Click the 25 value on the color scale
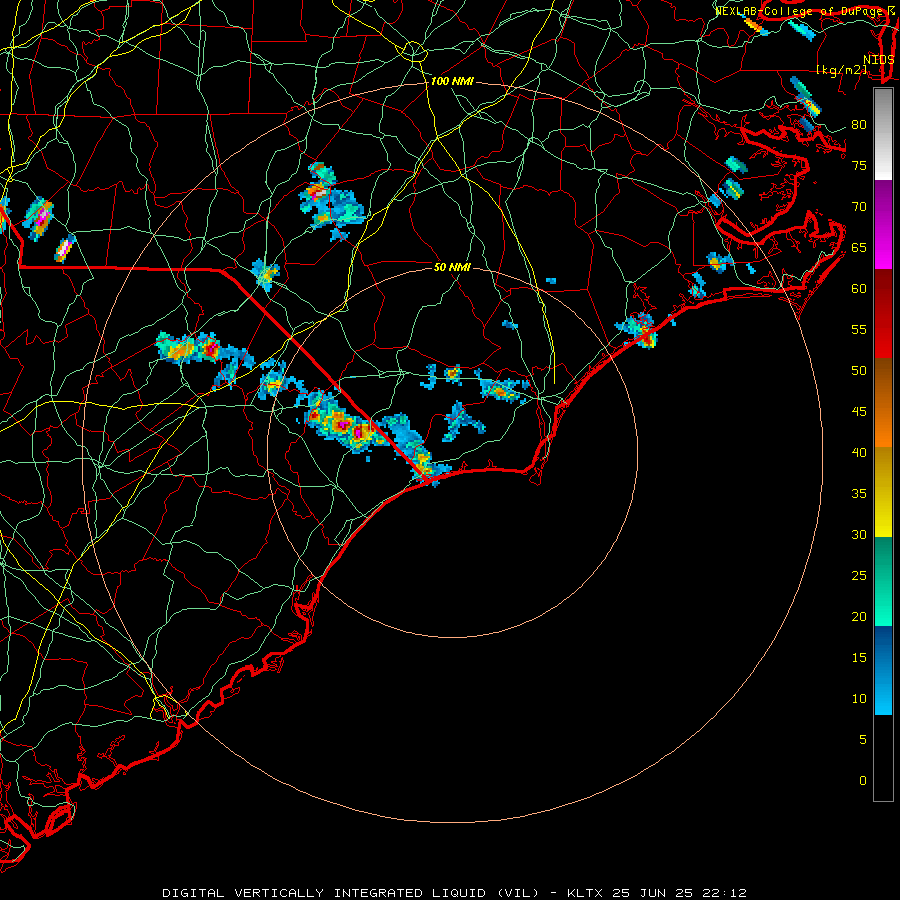Screen dimensions: 900x900 tap(859, 576)
